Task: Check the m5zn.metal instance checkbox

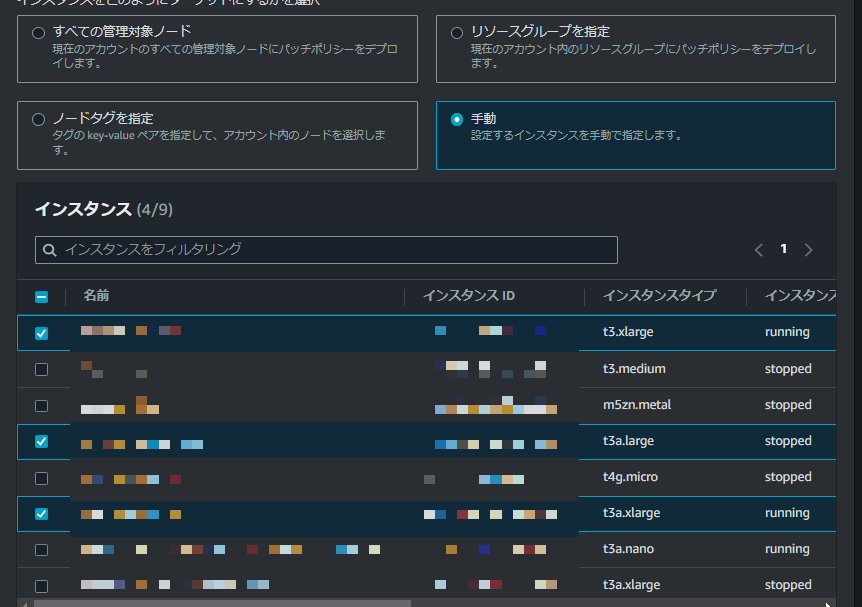Action: click(x=42, y=405)
